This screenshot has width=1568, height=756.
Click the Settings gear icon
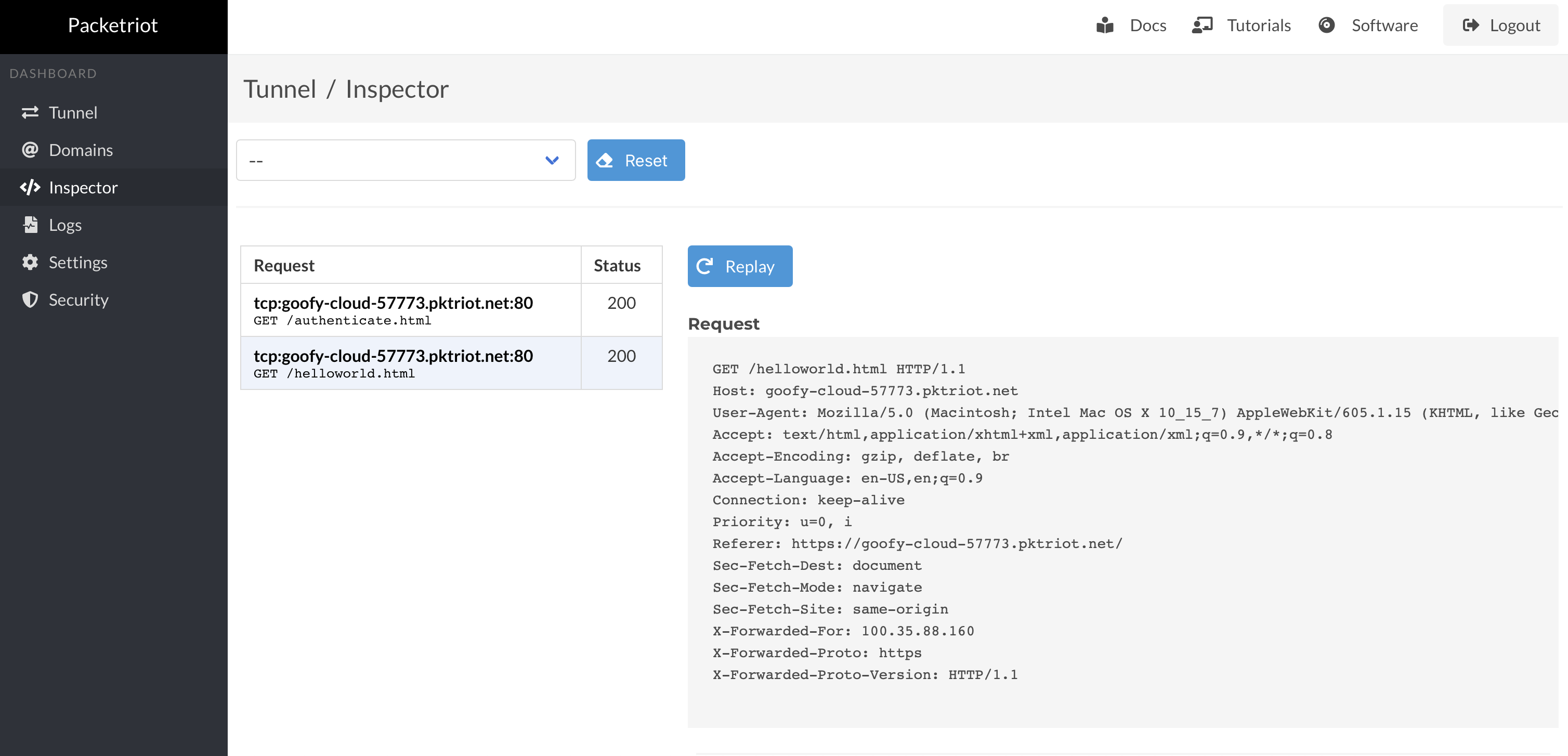pyautogui.click(x=30, y=263)
